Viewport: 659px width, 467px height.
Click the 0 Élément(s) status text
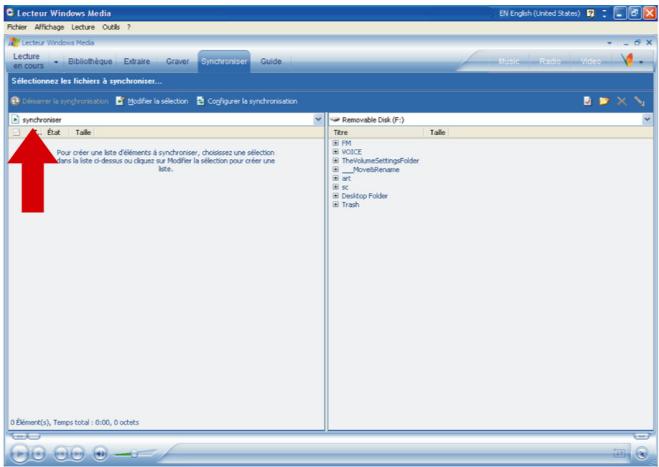click(74, 422)
